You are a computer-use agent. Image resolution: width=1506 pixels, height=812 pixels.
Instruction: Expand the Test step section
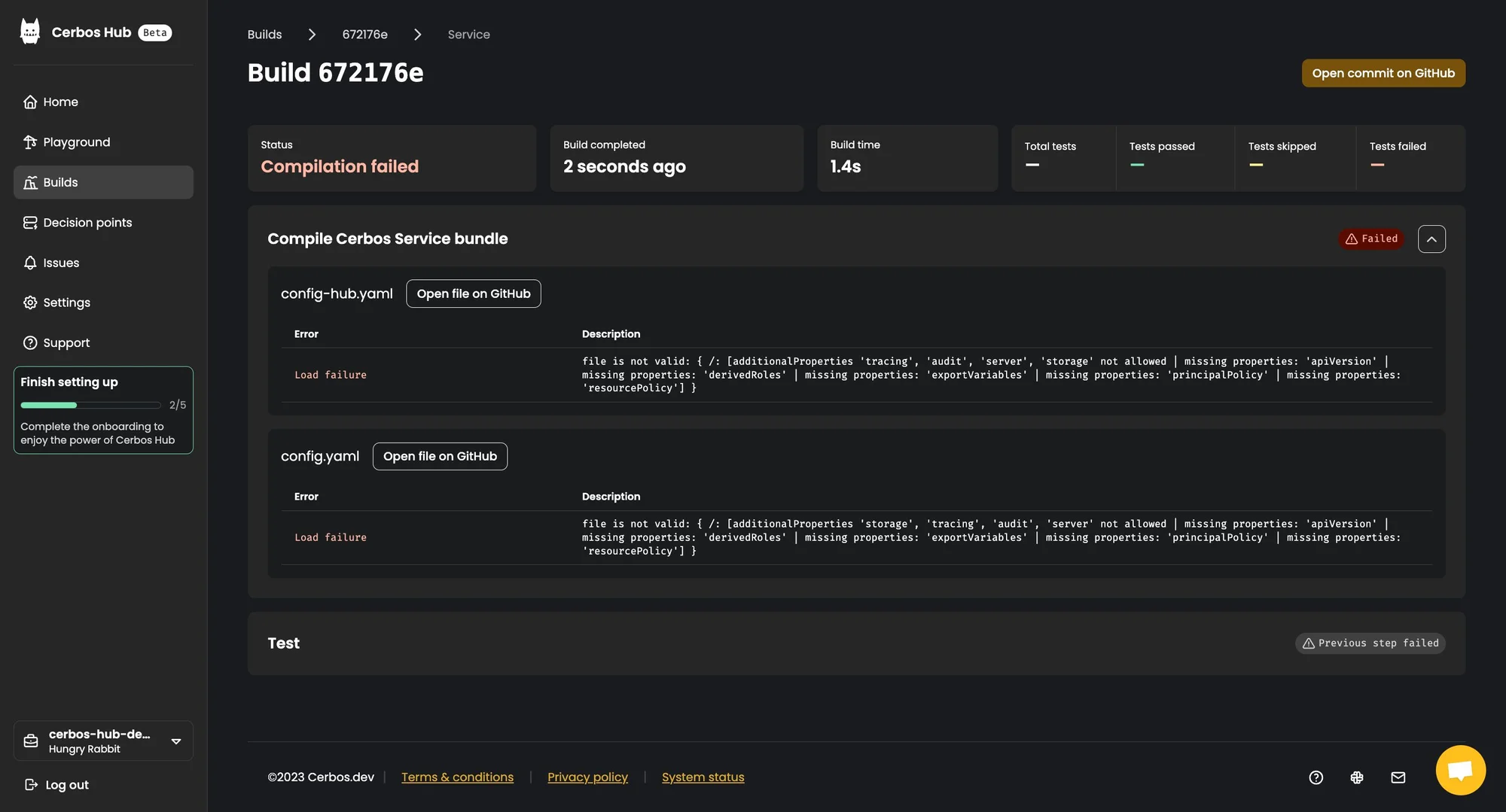click(283, 643)
